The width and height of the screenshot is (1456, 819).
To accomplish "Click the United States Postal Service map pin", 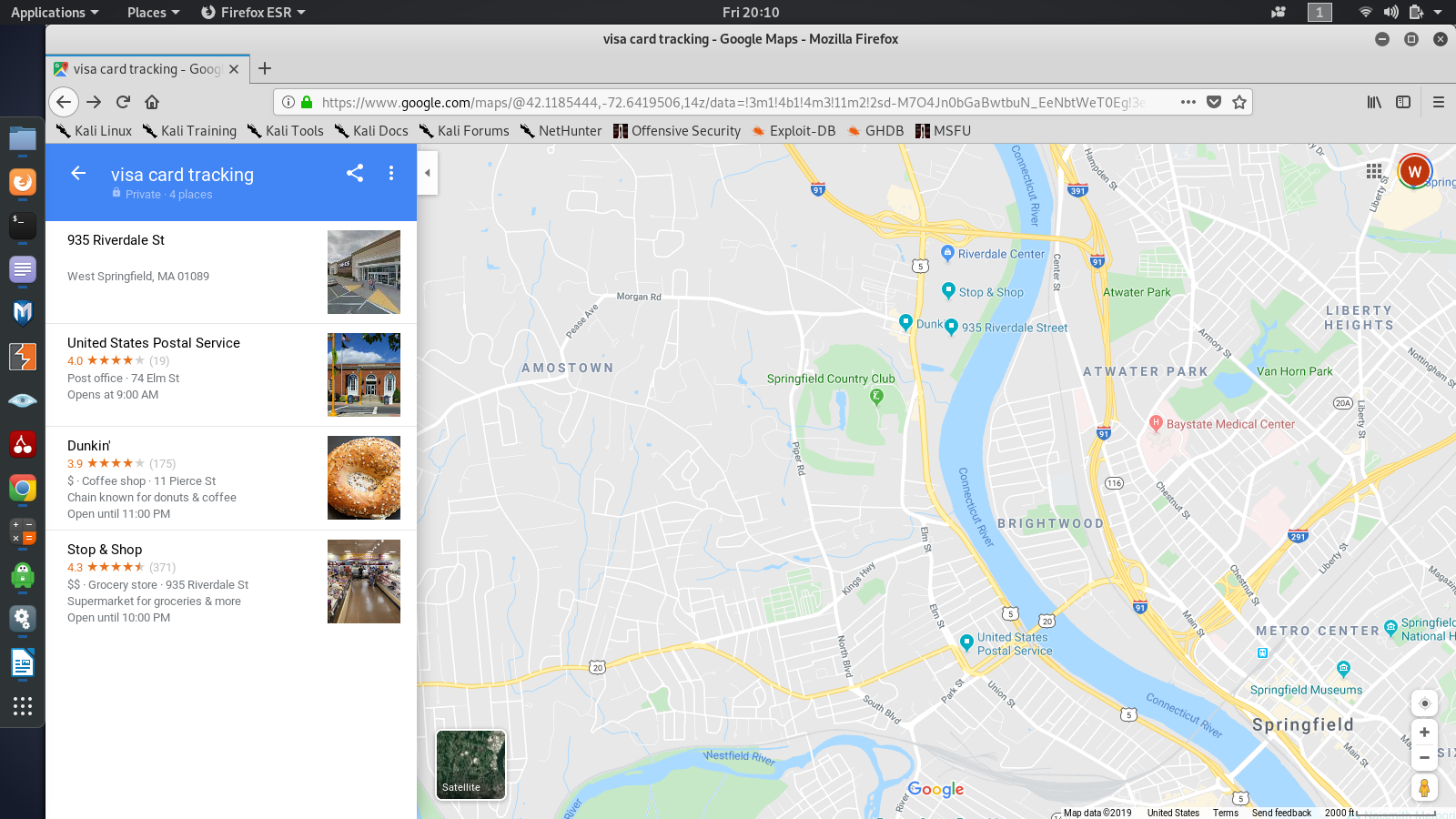I will point(966,642).
